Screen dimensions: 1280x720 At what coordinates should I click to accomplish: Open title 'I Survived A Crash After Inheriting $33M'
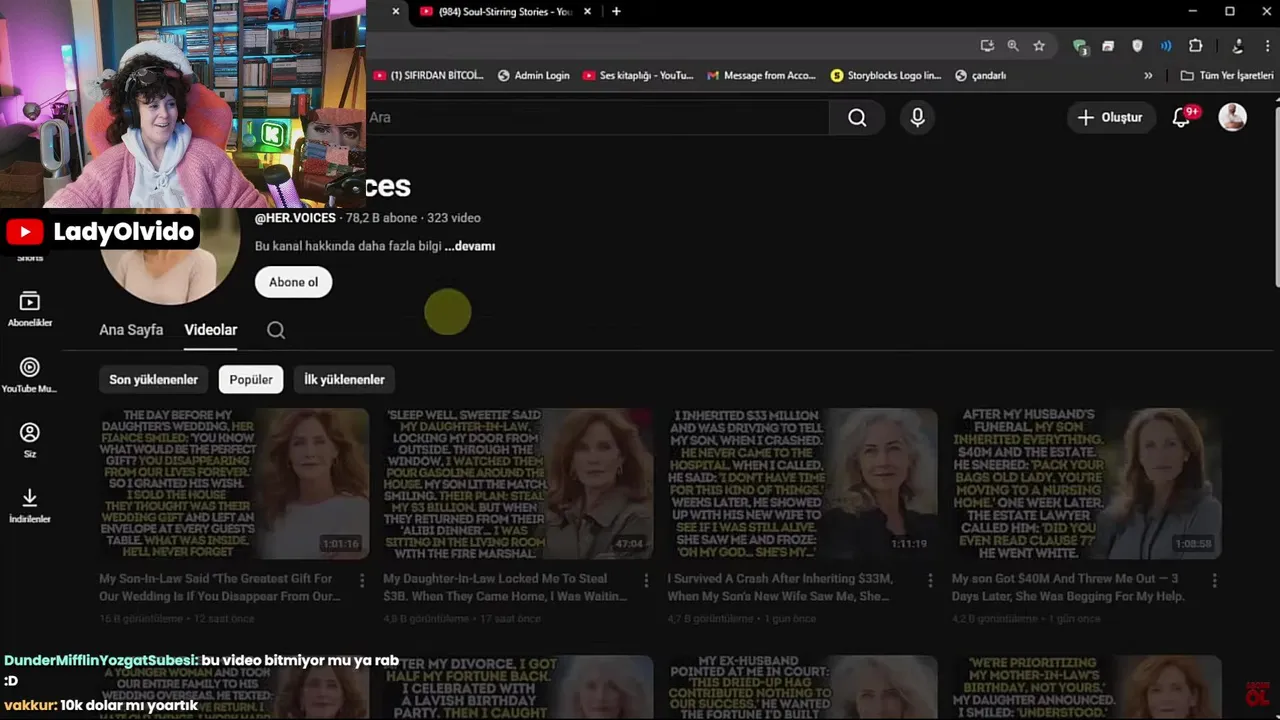[x=779, y=587]
